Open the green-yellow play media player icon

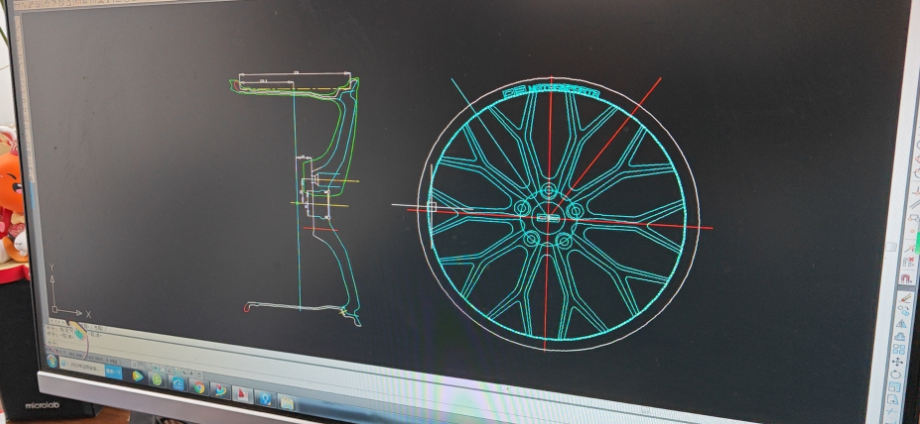click(137, 376)
